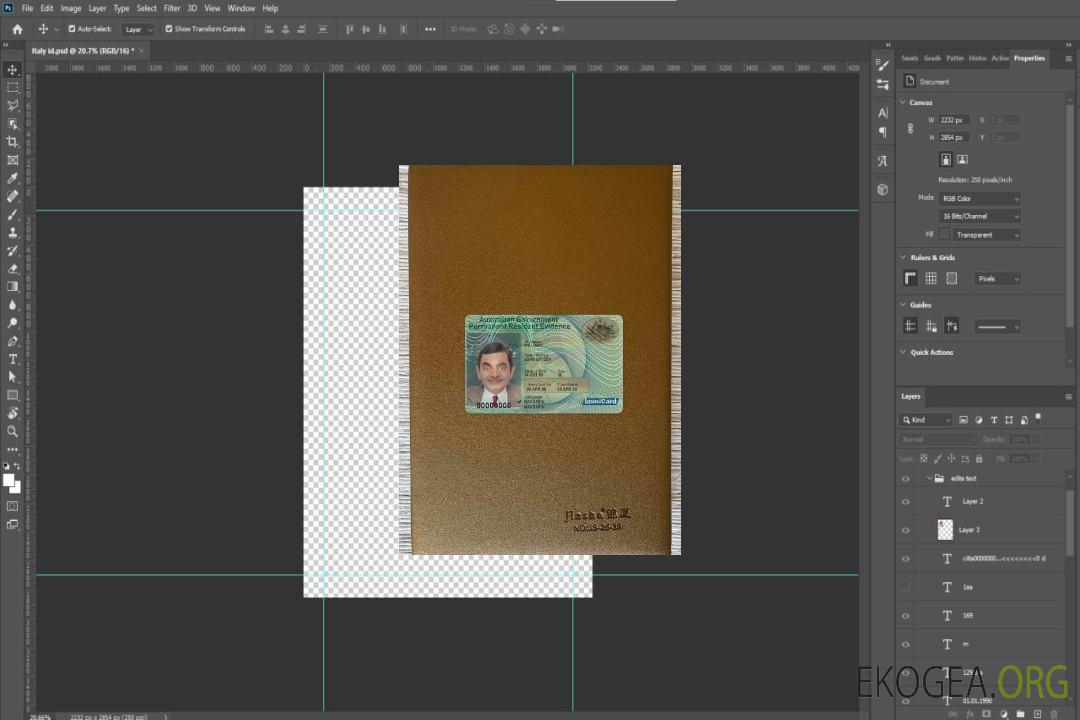Click the more options ellipsis button
1080x720 pixels.
pyautogui.click(x=430, y=29)
